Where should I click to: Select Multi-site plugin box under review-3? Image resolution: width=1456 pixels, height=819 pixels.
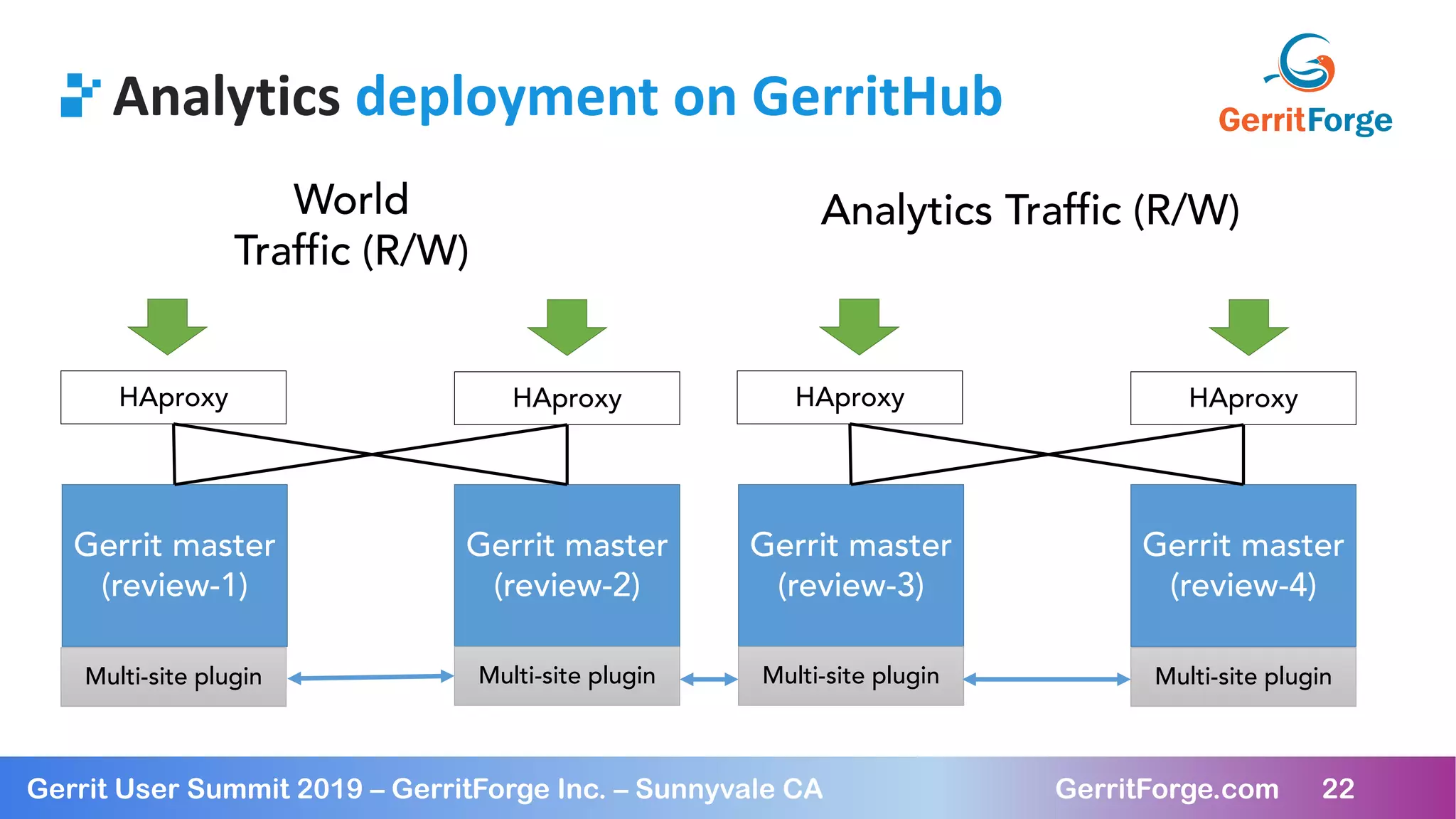tap(851, 675)
